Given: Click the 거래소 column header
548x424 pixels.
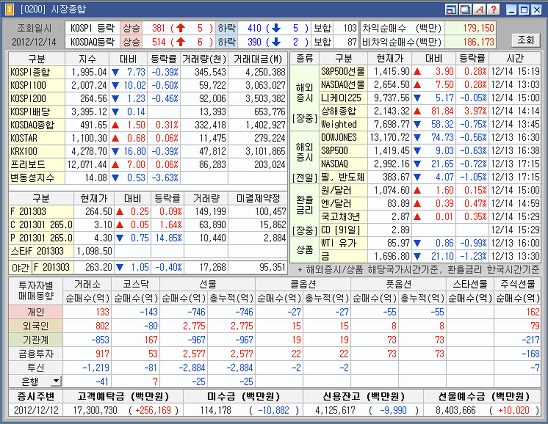Looking at the screenshot, I should pyautogui.click(x=87, y=284).
